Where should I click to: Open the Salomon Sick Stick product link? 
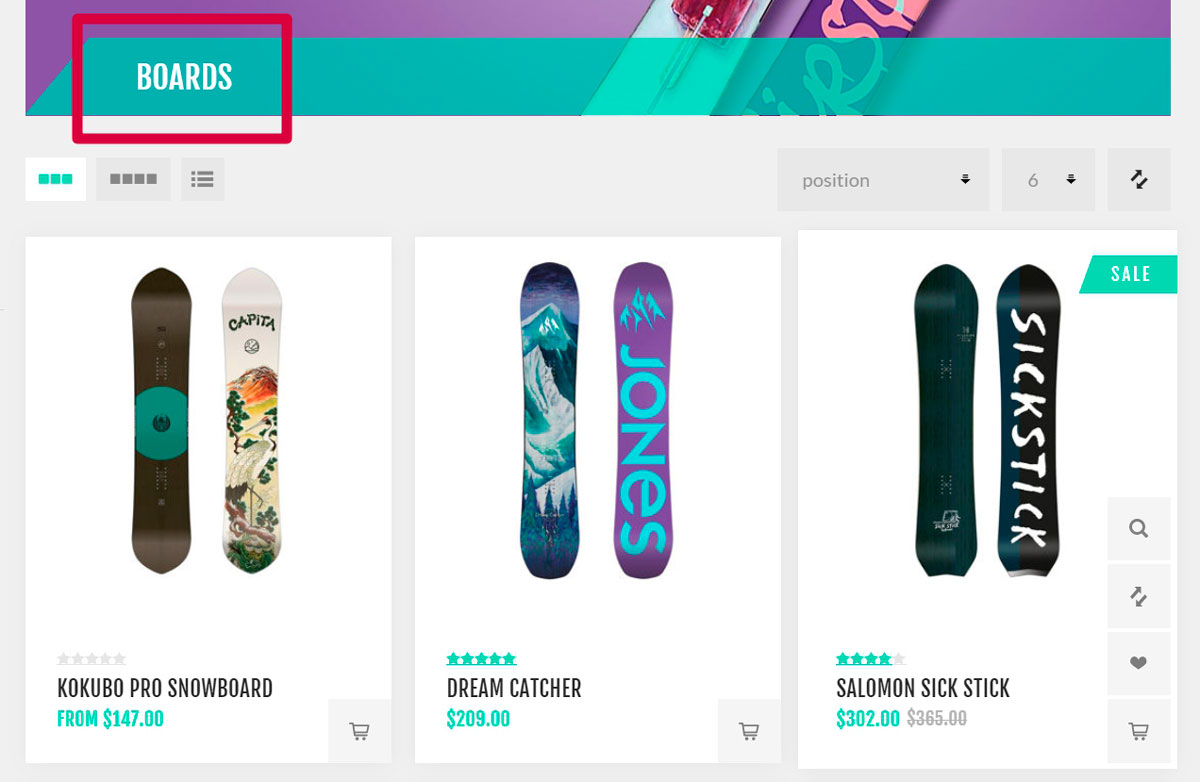[923, 688]
